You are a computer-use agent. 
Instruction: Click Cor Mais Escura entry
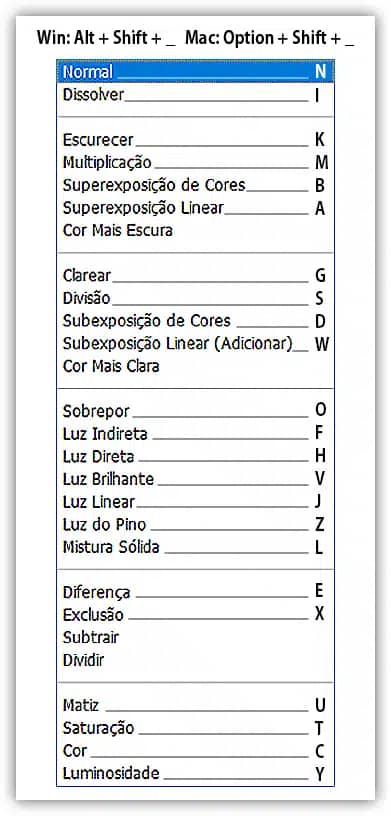click(x=195, y=231)
